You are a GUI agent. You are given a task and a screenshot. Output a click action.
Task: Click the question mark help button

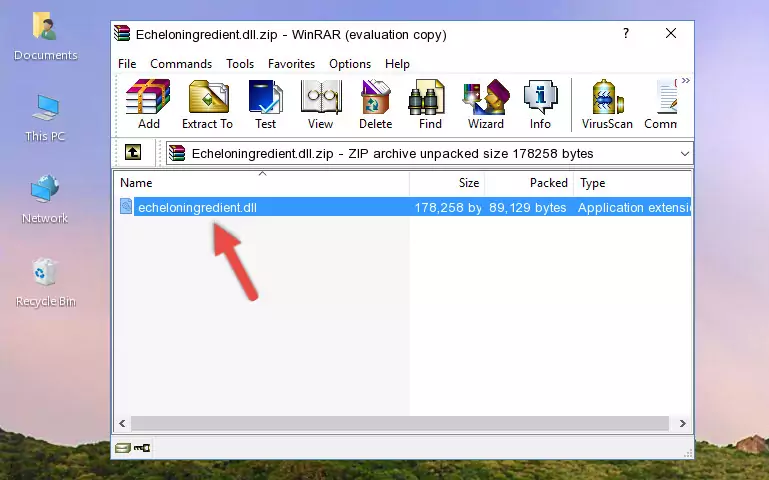click(626, 33)
